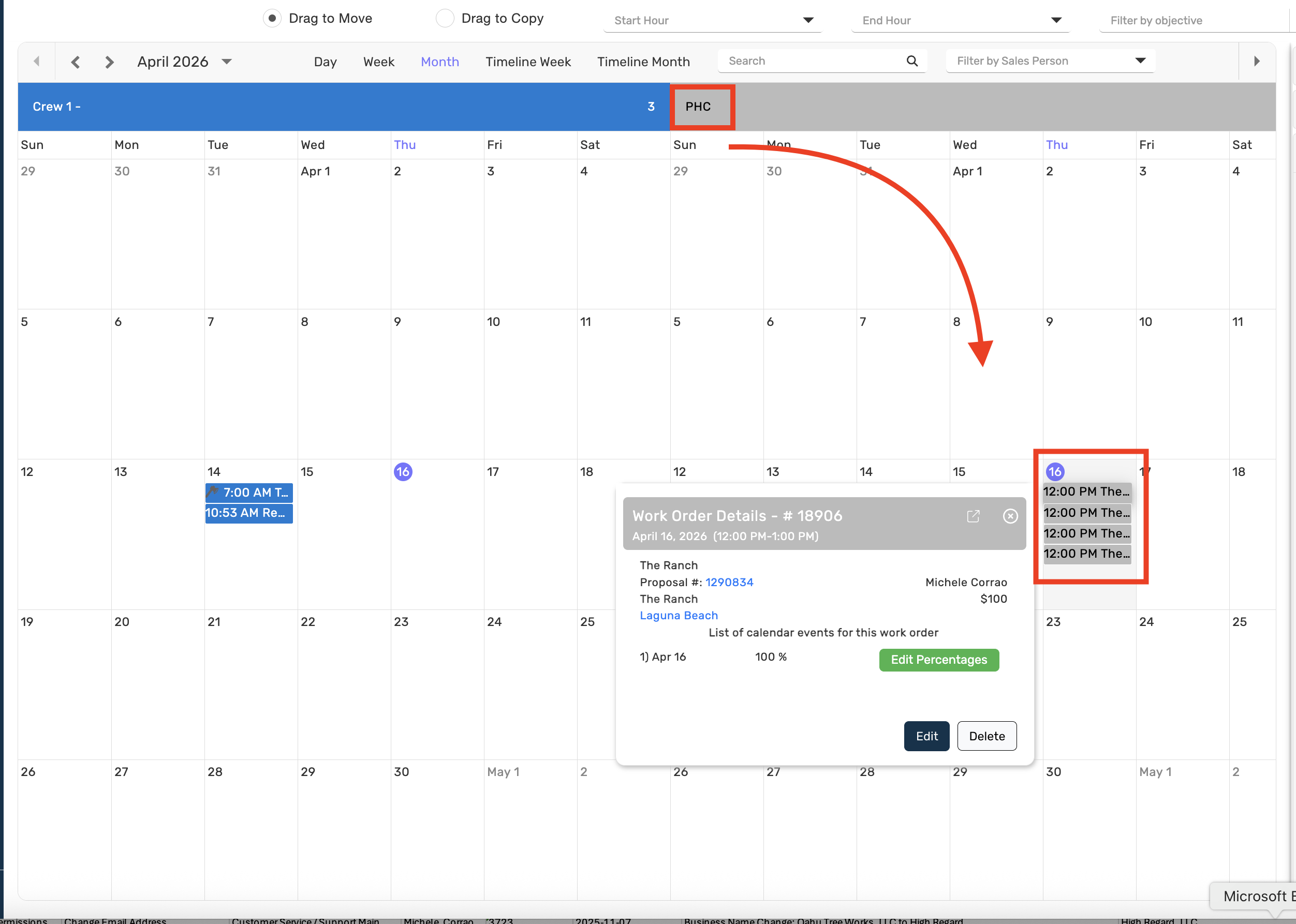Open the work order in a new window
Screen dimensions: 1296x924
(973, 516)
